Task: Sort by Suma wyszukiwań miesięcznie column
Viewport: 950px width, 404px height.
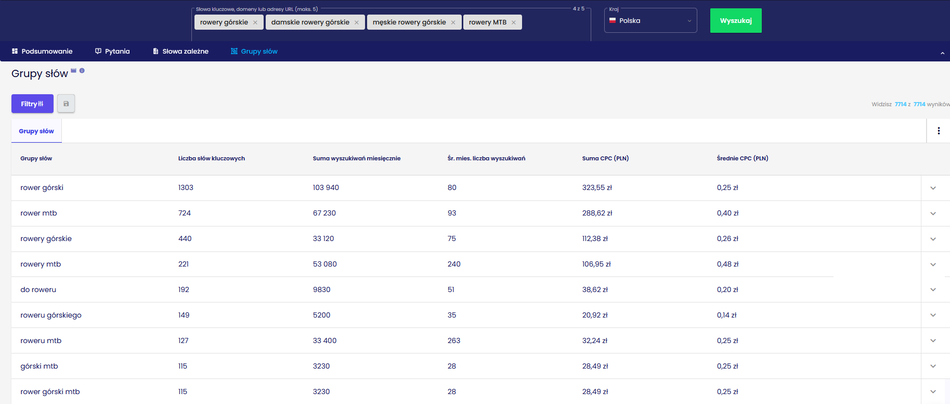Action: [356, 158]
